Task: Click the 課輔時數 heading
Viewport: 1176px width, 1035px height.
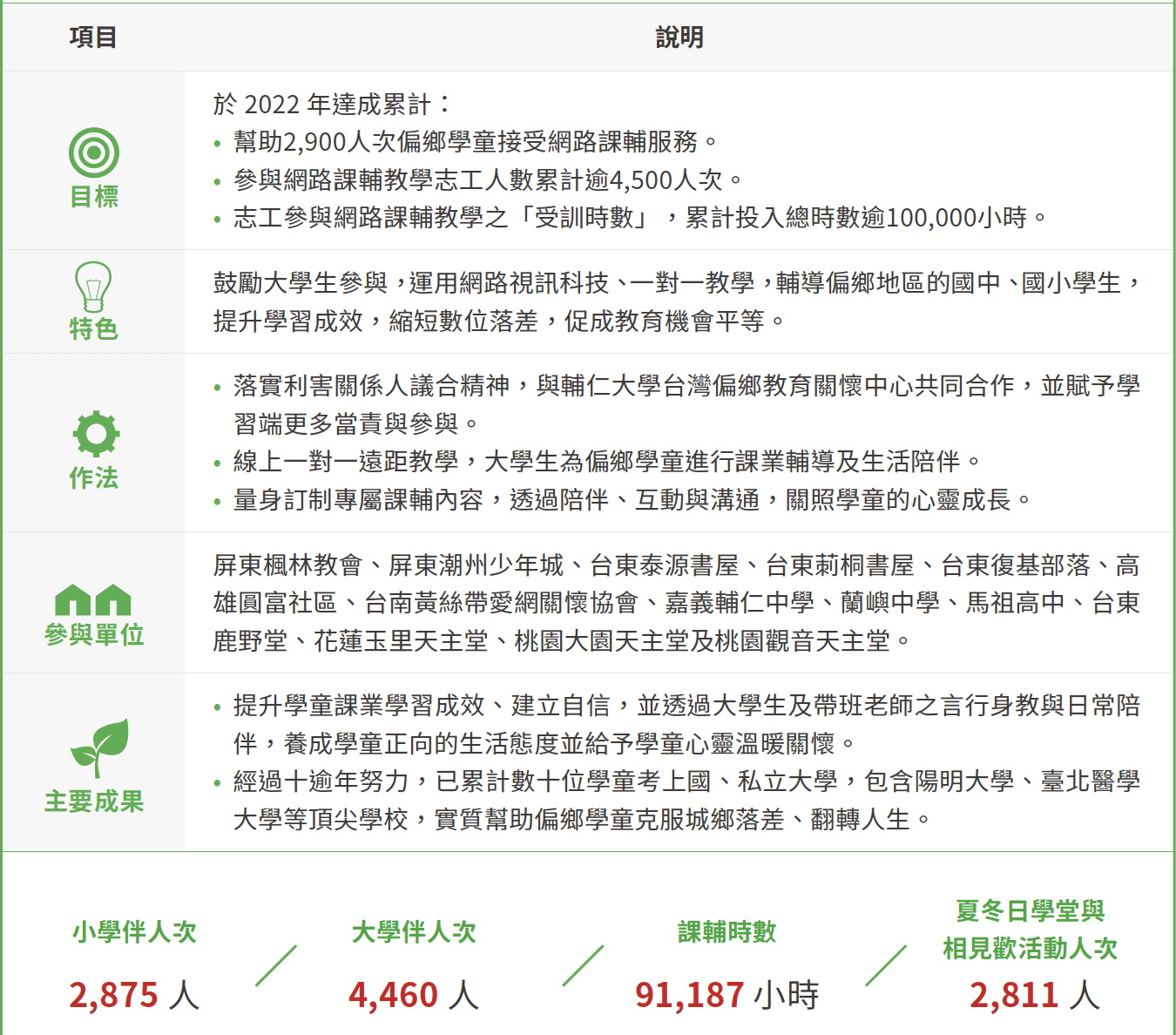Action: point(727,932)
